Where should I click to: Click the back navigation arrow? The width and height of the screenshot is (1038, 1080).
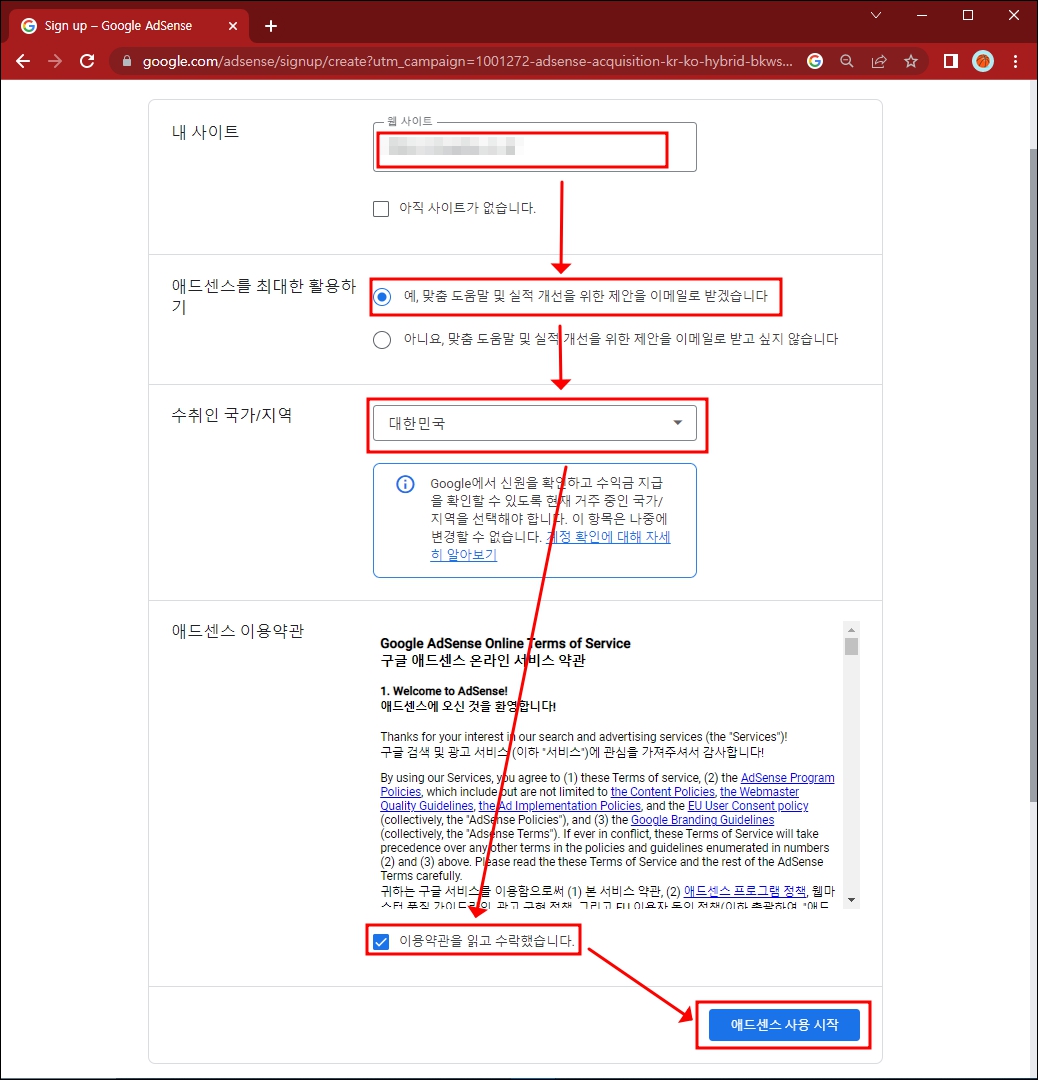pyautogui.click(x=23, y=61)
